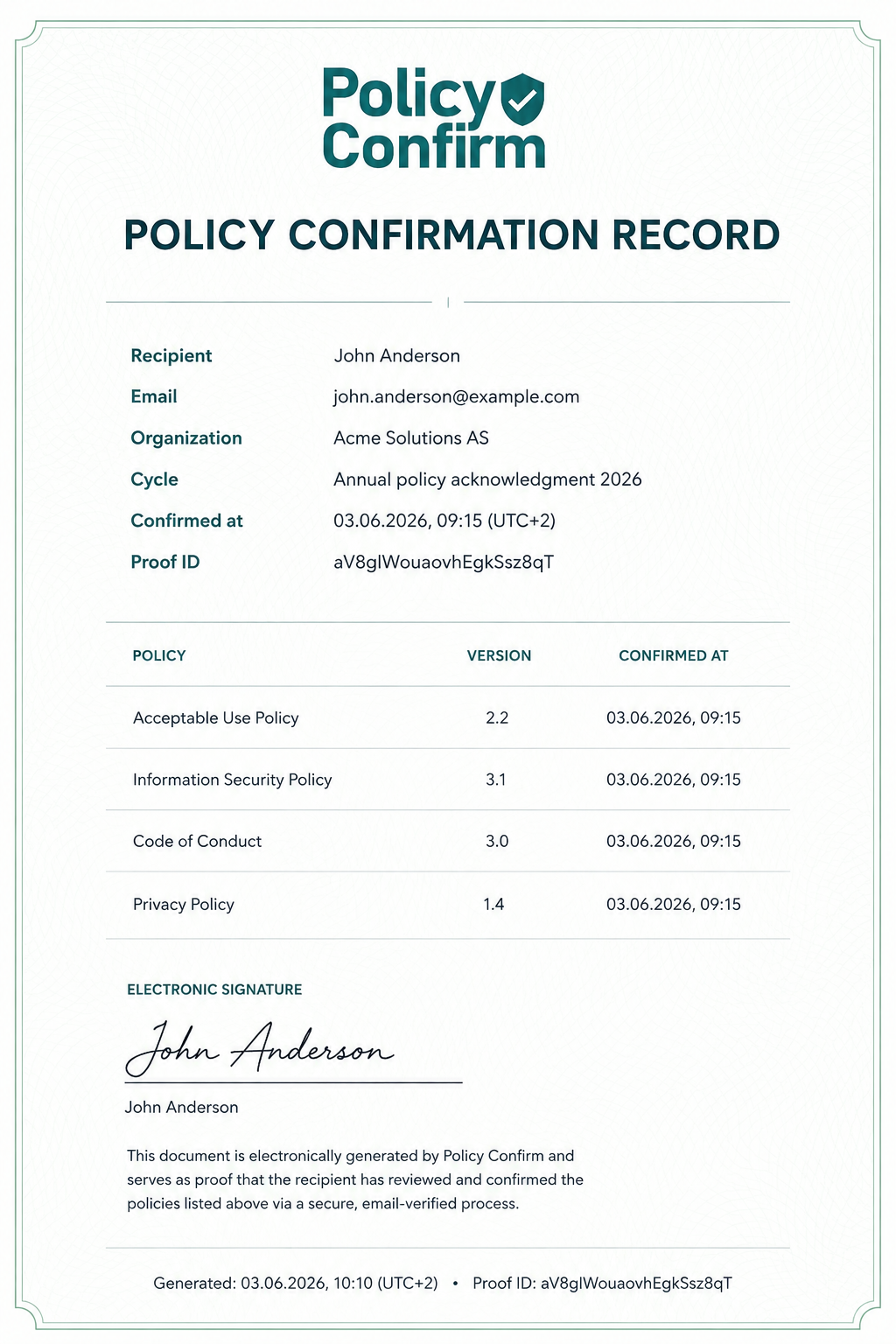
Task: Click version 3.0 of Code of Conduct
Action: click(497, 842)
